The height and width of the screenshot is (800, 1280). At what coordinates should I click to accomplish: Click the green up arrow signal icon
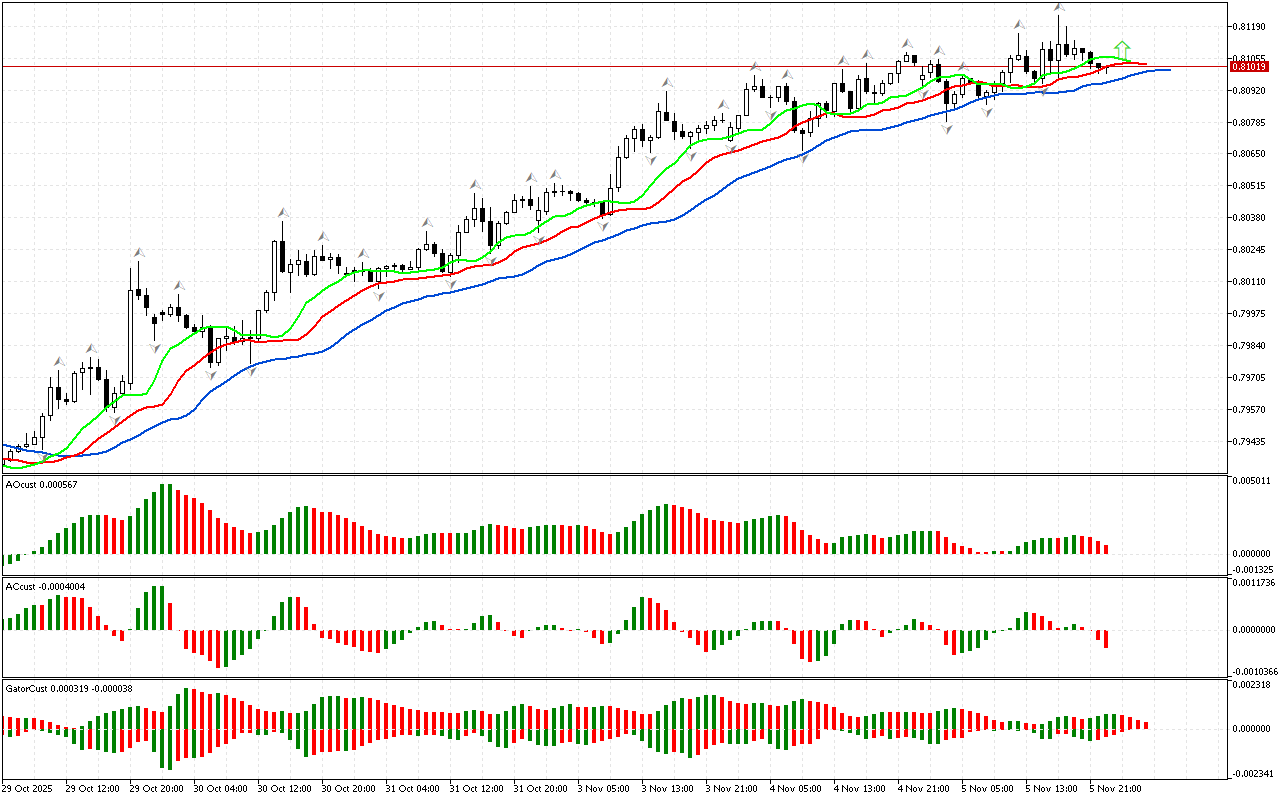(x=1123, y=49)
